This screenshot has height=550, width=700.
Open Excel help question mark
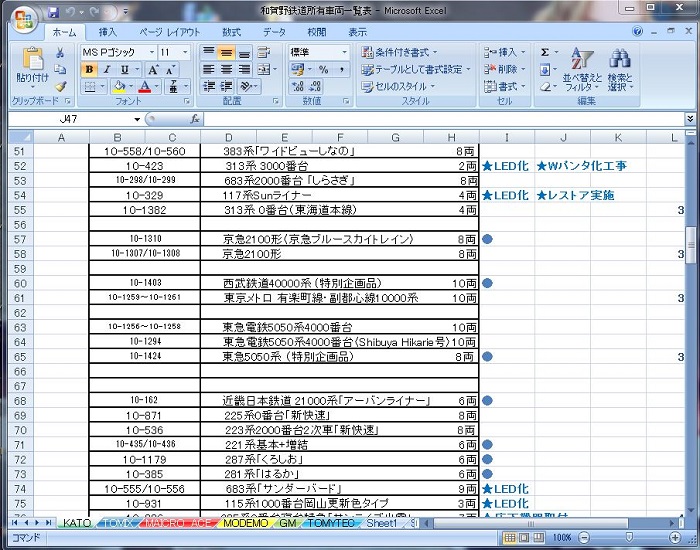pos(638,31)
